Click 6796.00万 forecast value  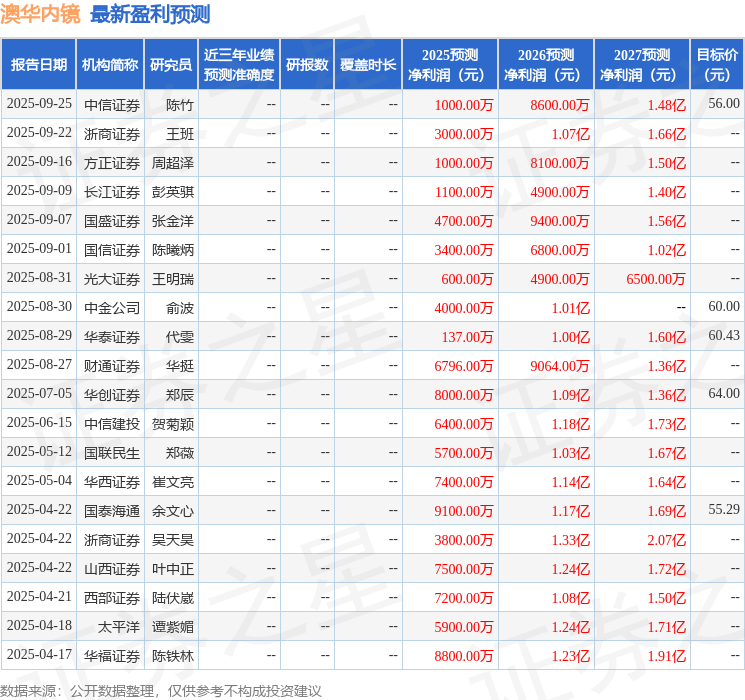[463, 366]
